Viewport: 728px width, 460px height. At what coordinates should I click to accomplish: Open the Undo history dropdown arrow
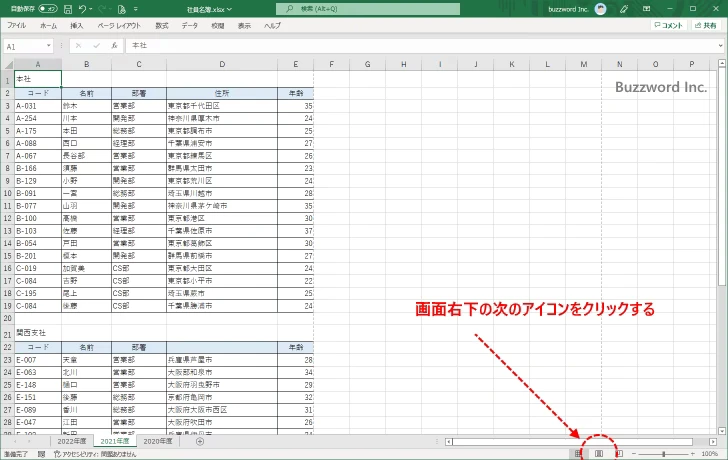point(90,9)
